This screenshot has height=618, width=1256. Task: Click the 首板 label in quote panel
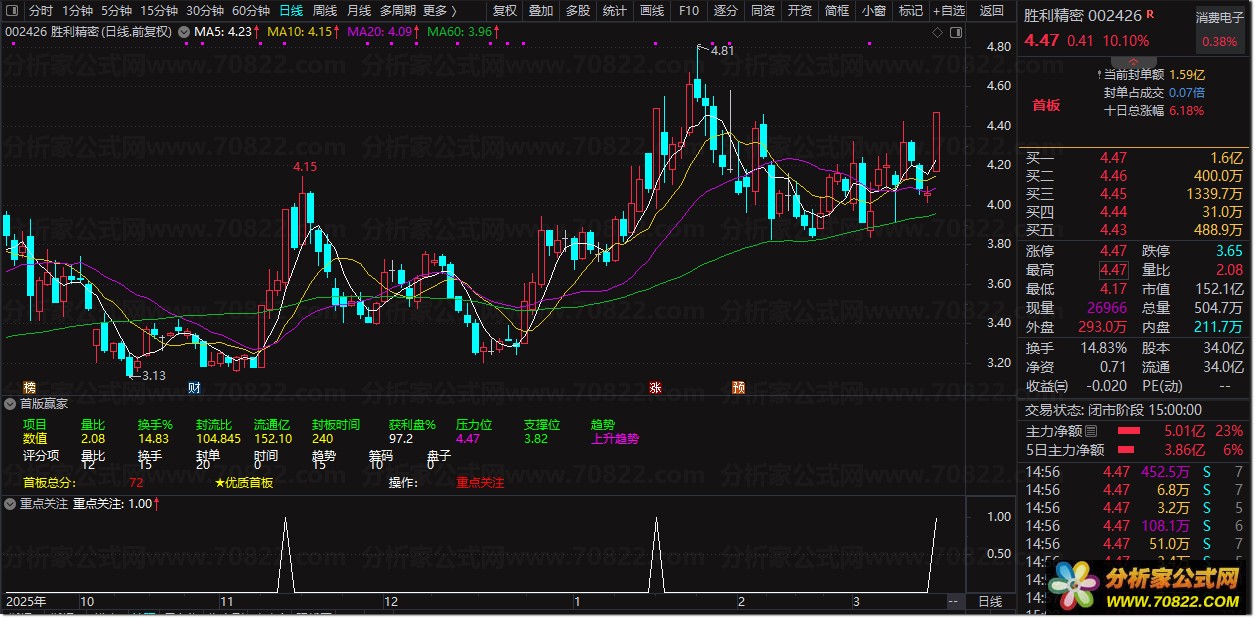[x=1046, y=105]
